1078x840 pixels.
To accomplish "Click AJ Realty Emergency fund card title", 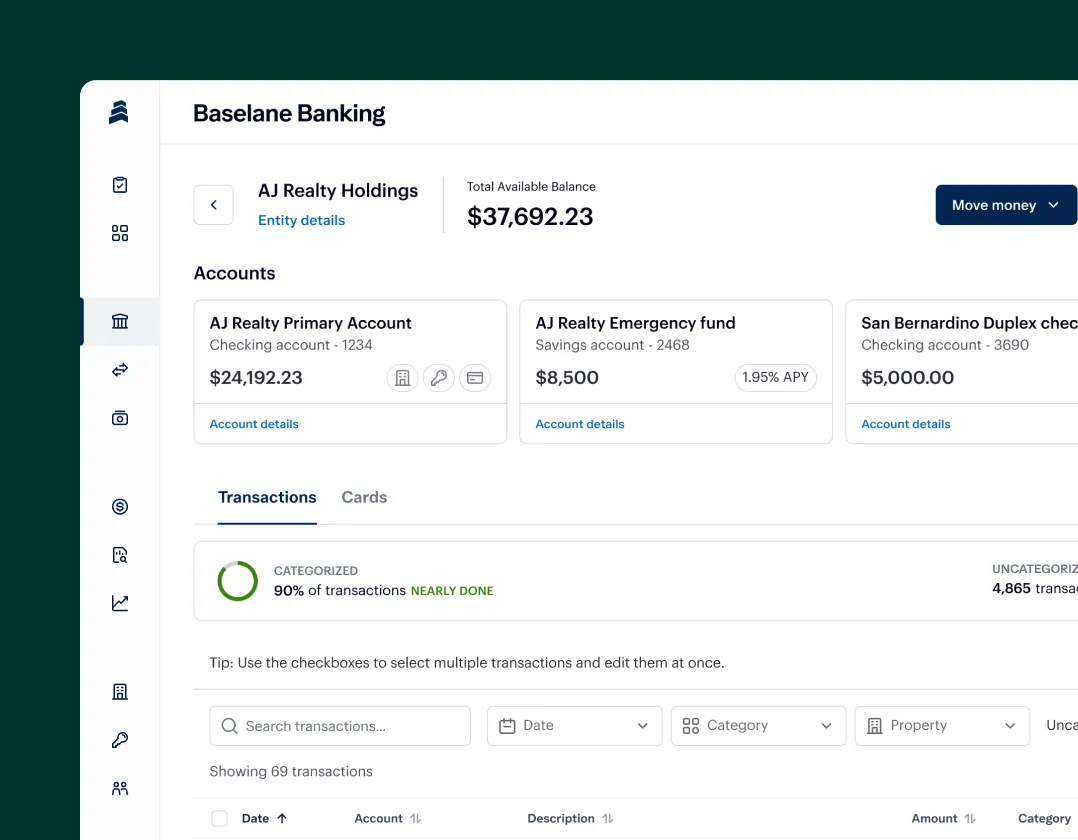I will (635, 323).
